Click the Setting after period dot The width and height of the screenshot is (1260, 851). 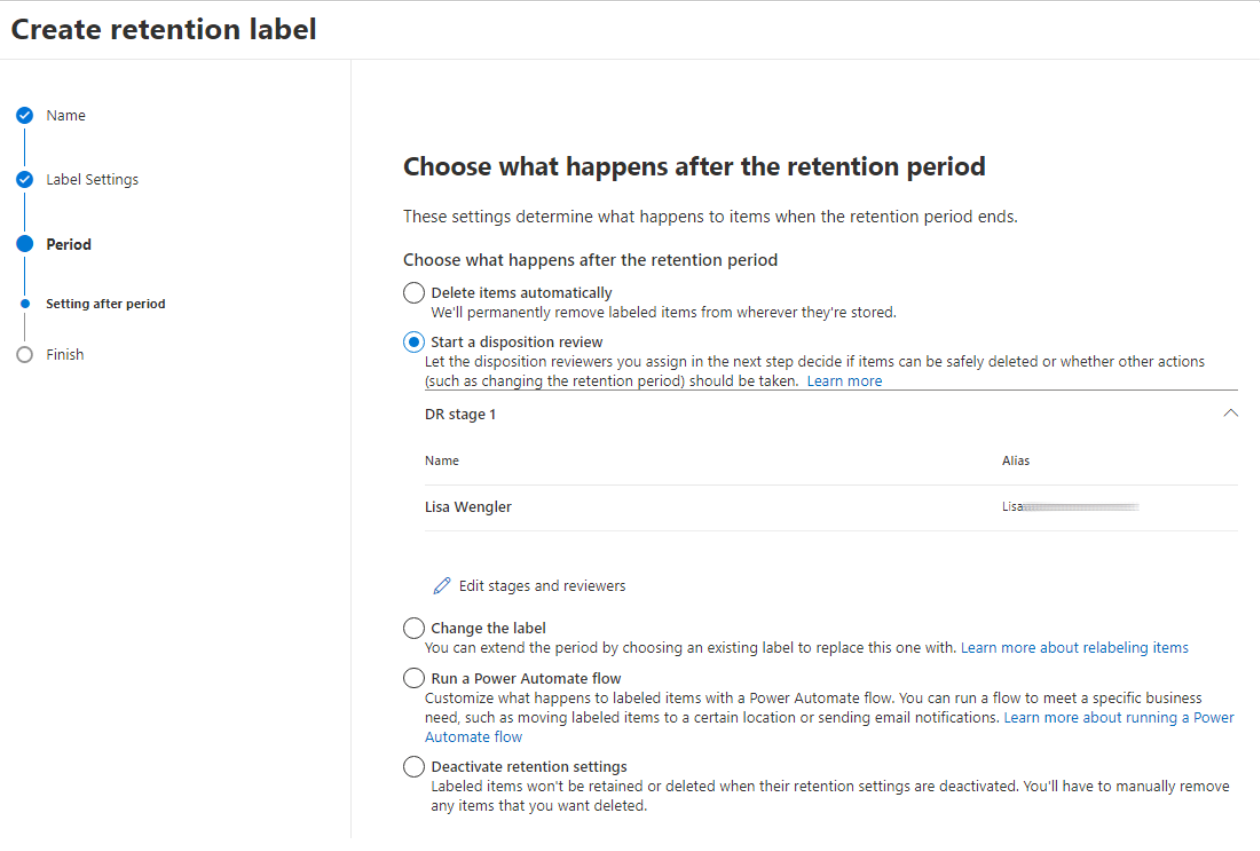[25, 304]
